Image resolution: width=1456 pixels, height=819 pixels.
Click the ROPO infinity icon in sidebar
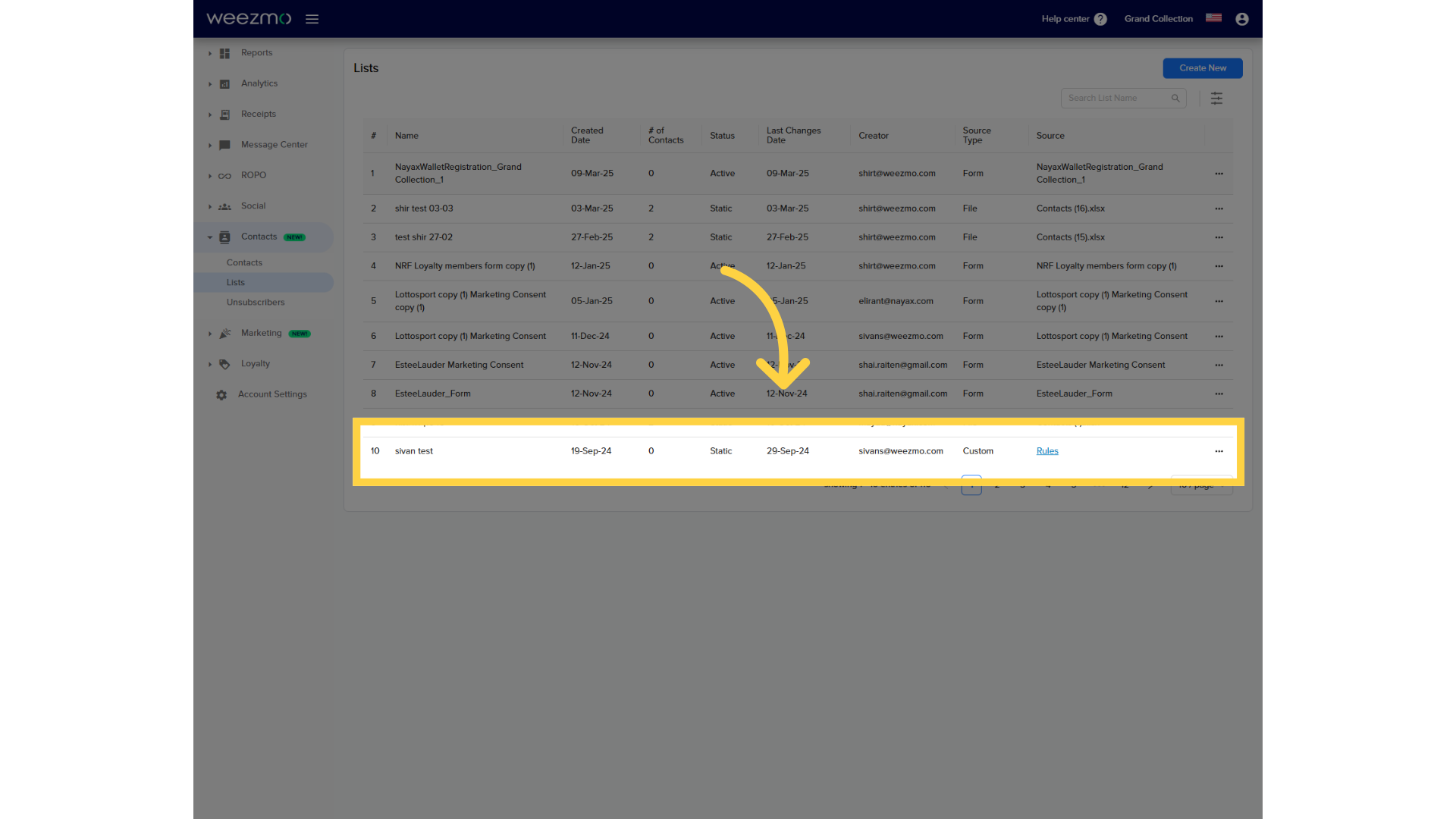(x=224, y=176)
